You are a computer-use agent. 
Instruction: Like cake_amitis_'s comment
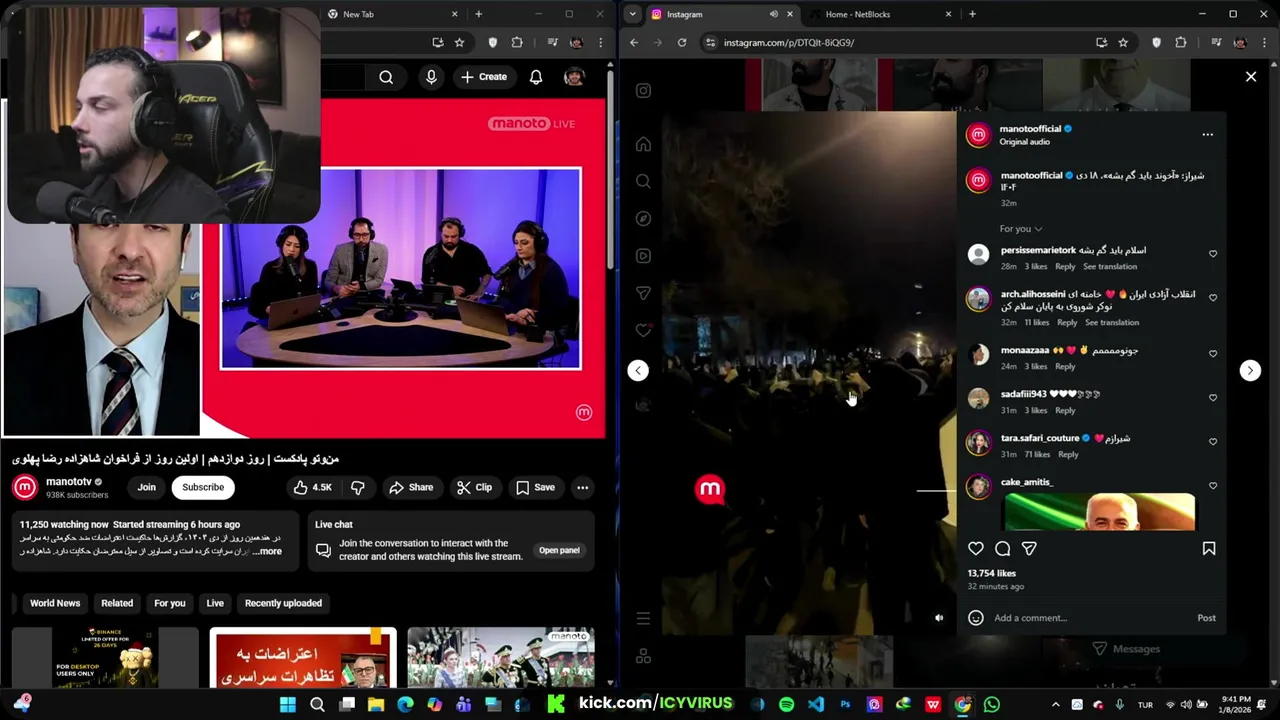pyautogui.click(x=1213, y=485)
